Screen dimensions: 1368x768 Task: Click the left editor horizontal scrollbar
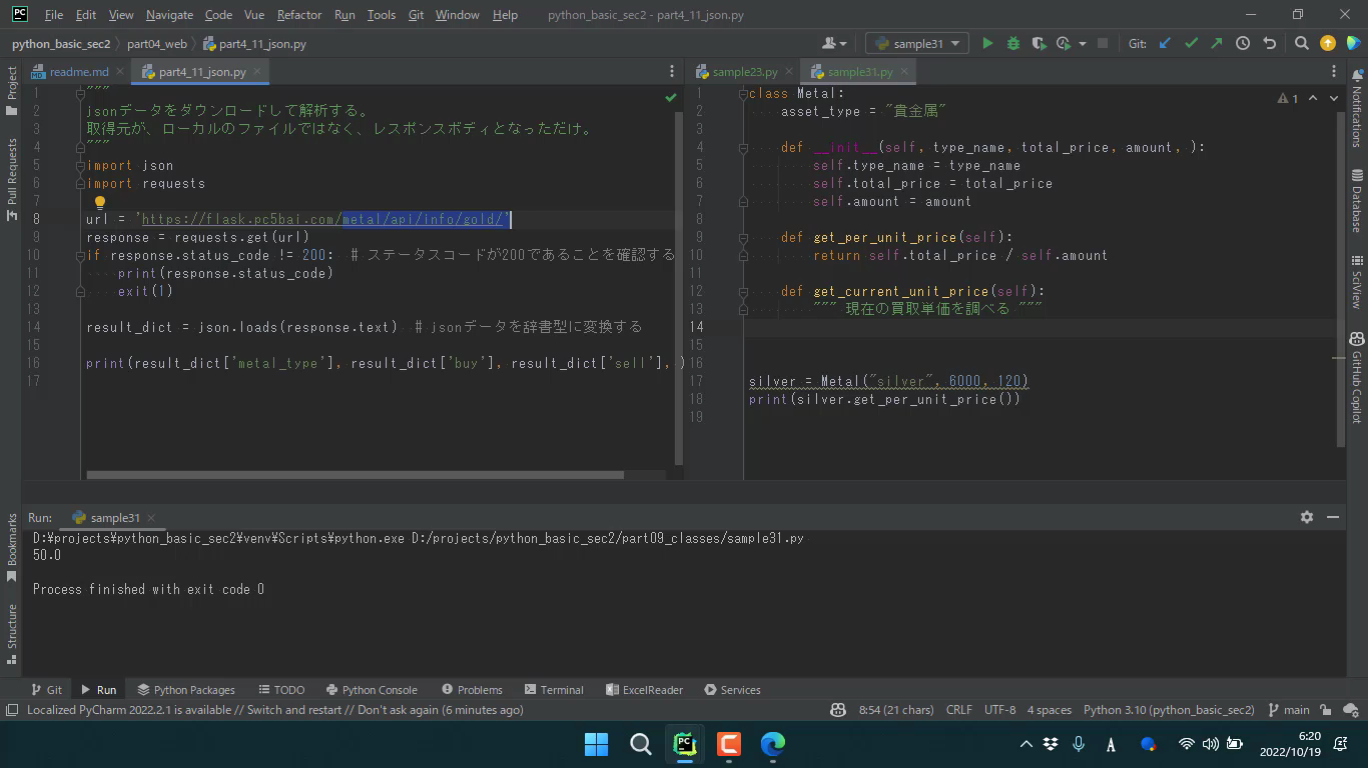[x=354, y=475]
